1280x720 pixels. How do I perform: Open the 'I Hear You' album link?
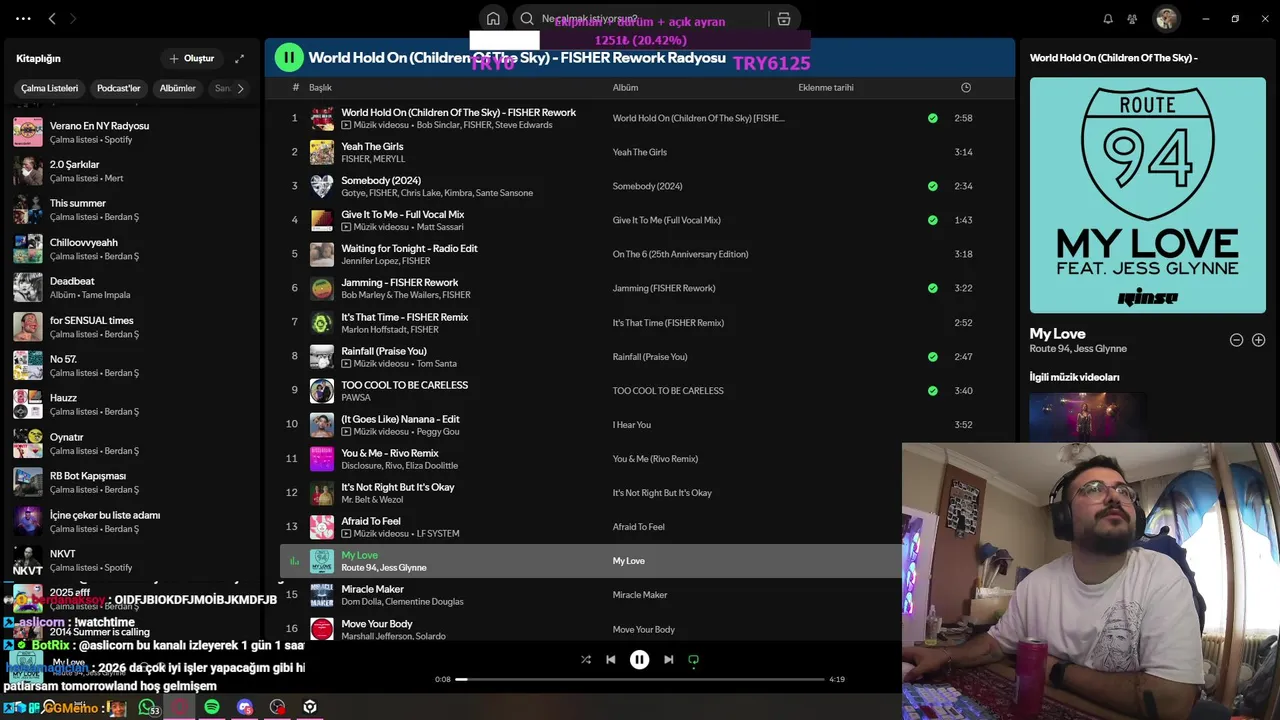click(x=632, y=425)
